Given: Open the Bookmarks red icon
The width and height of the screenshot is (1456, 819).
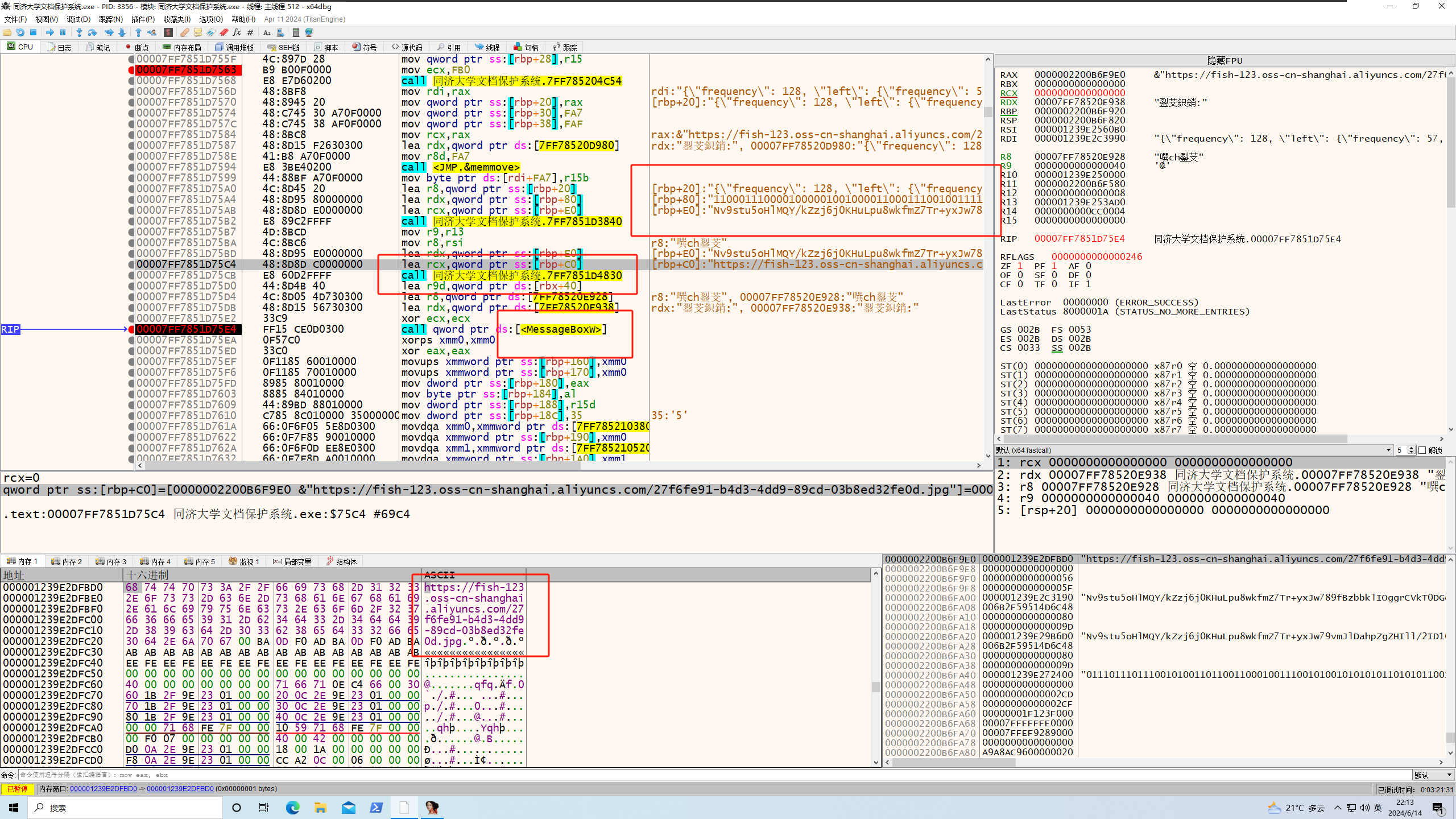Looking at the screenshot, I should click(x=224, y=32).
